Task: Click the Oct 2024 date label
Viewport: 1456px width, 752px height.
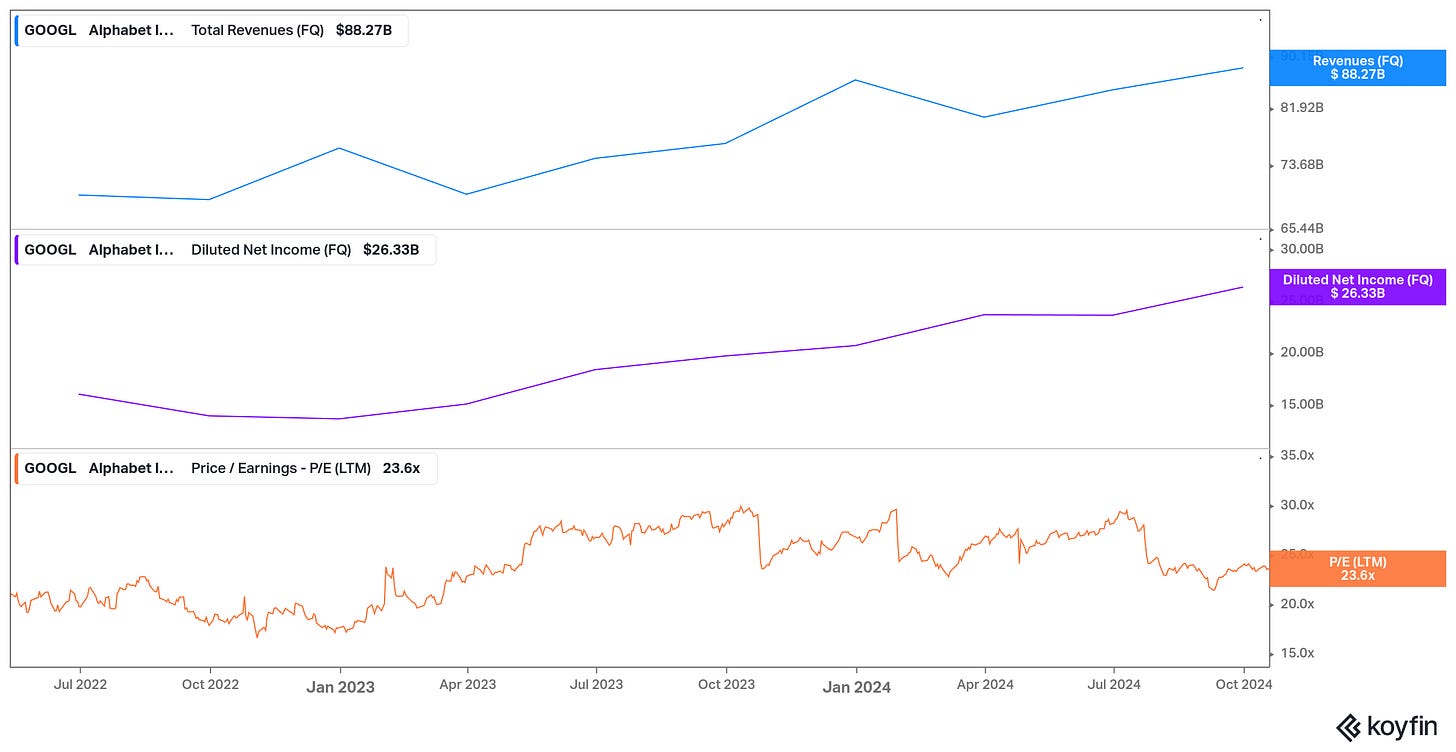Action: click(1243, 685)
